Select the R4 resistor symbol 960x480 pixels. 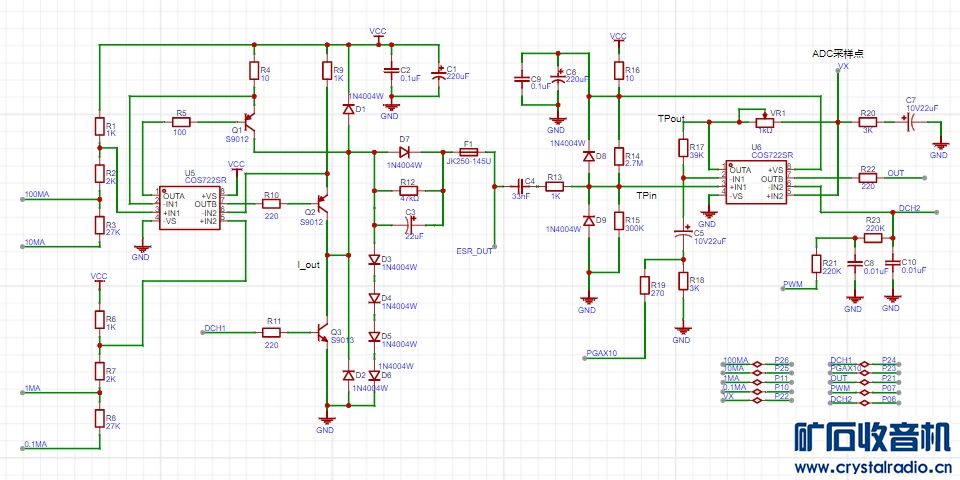coord(254,71)
